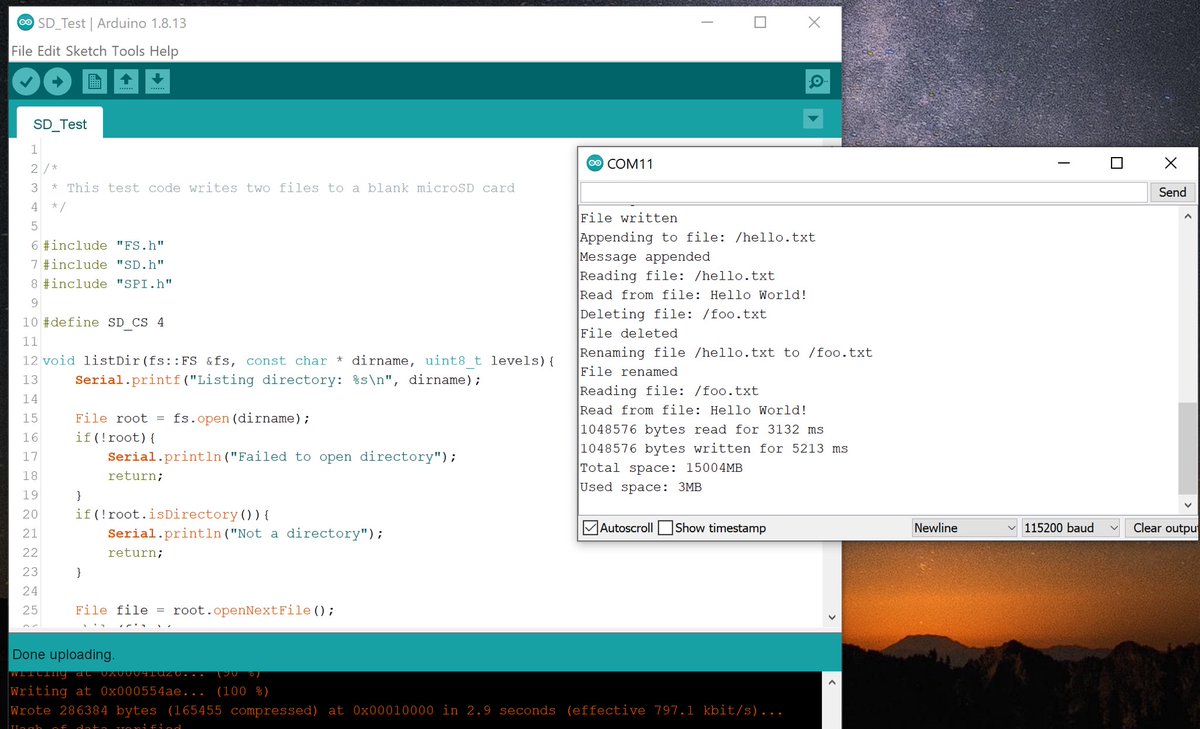Open the File menu
This screenshot has height=729, width=1200.
click(21, 51)
